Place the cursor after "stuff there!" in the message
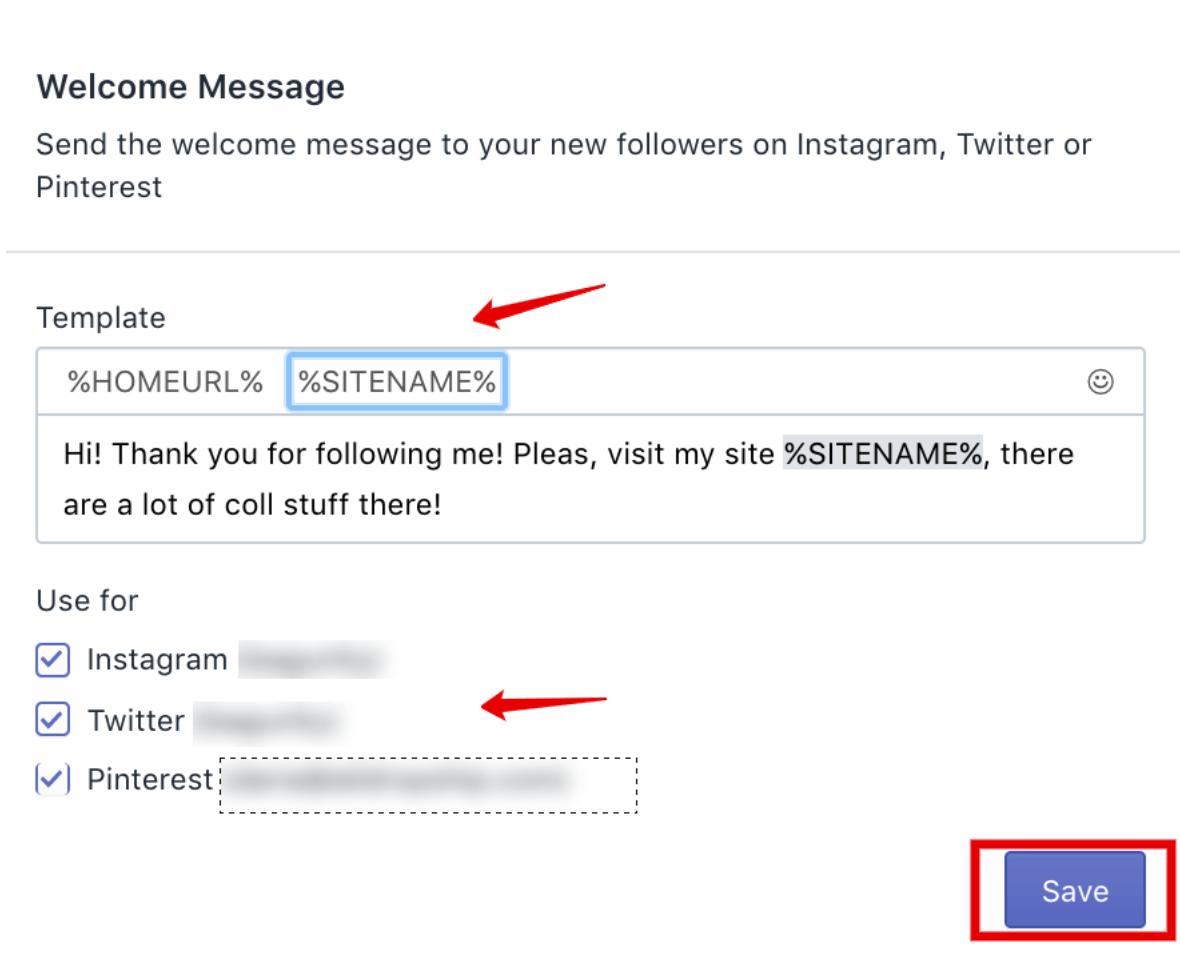The height and width of the screenshot is (968, 1180). click(x=443, y=505)
